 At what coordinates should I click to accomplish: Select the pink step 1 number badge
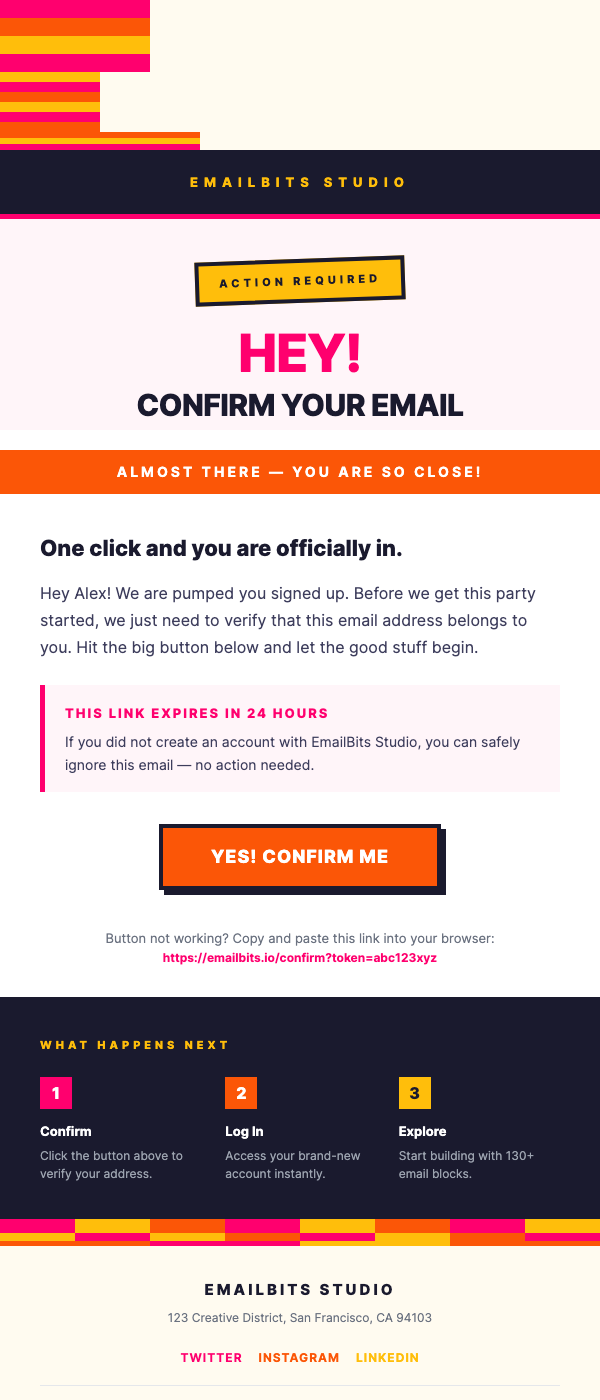56,1093
